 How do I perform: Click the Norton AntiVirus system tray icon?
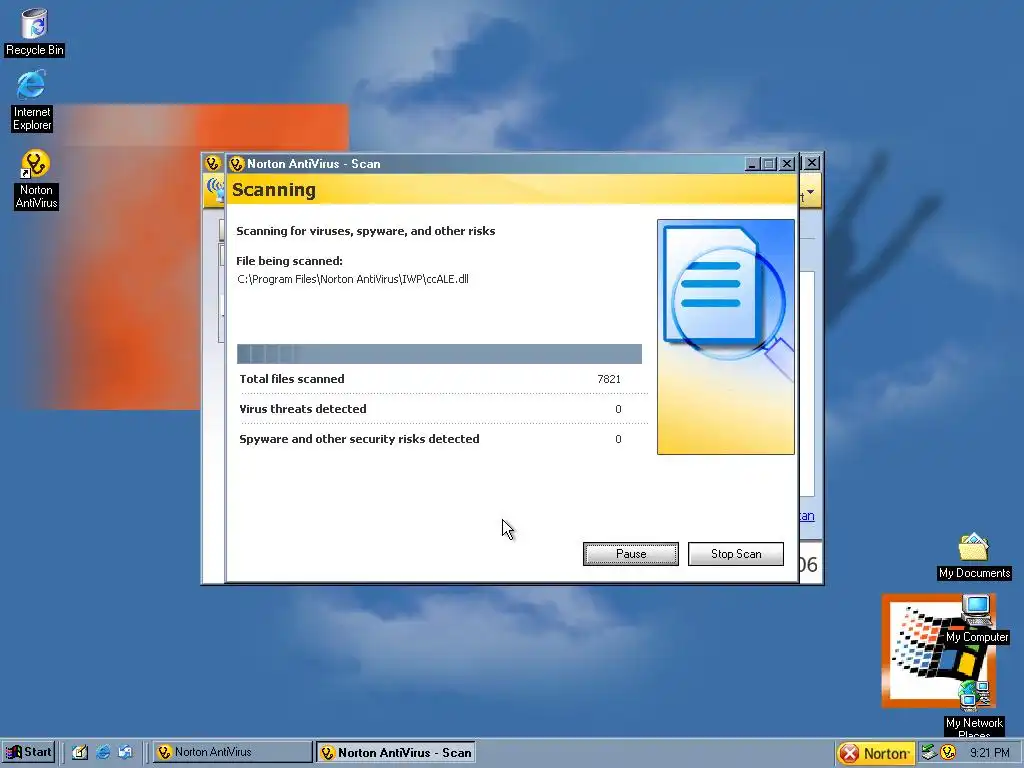[x=948, y=752]
